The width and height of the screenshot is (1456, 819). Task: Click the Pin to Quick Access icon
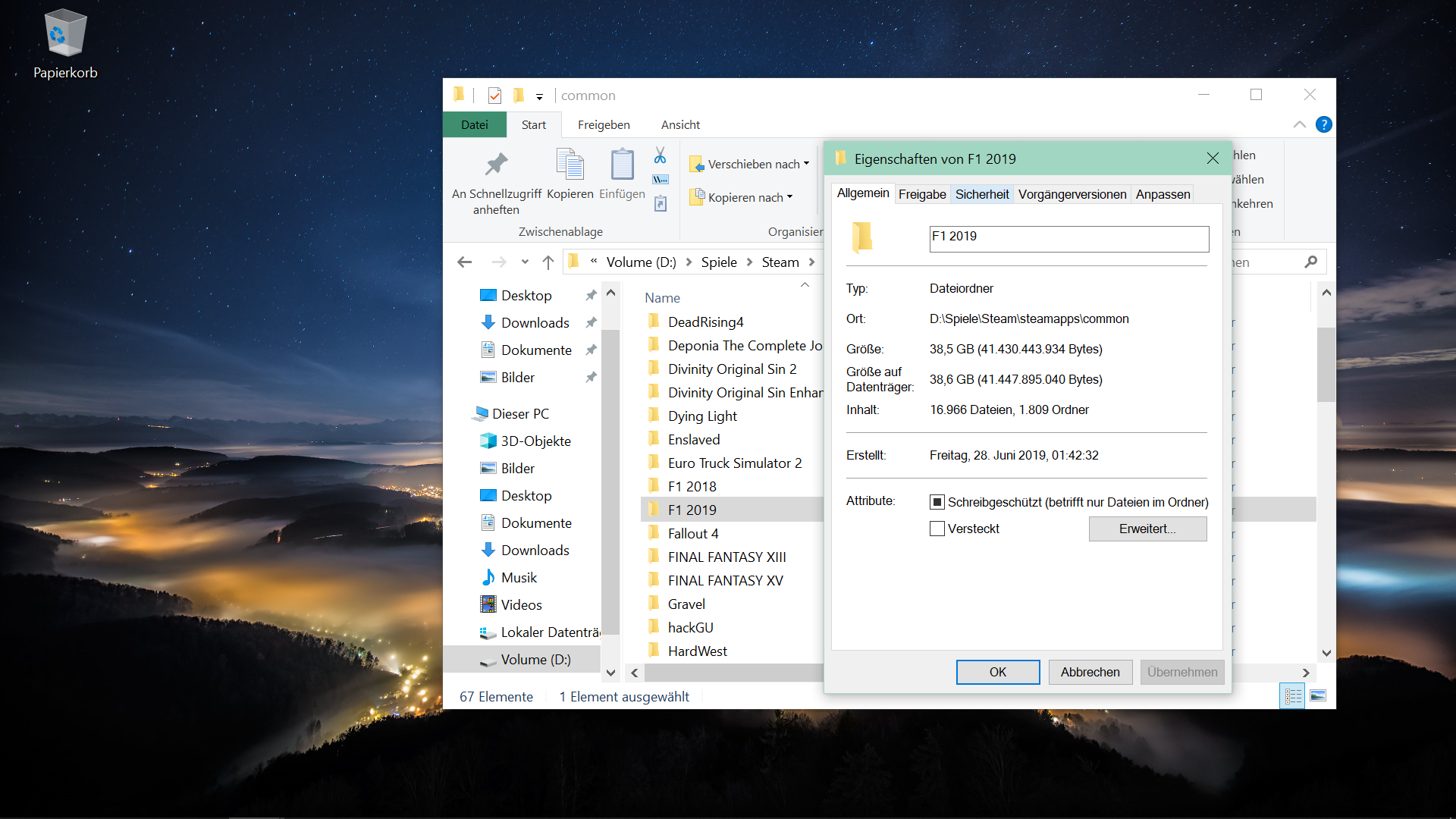496,165
